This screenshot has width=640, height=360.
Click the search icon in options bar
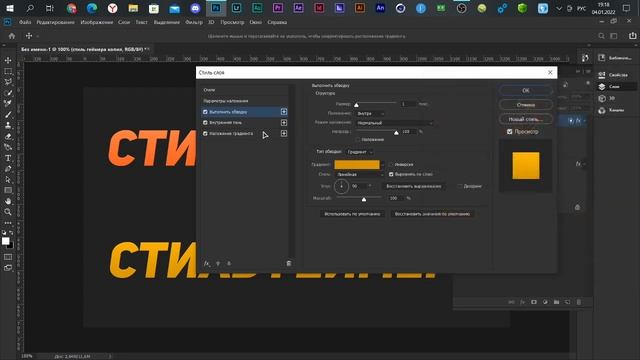(601, 36)
